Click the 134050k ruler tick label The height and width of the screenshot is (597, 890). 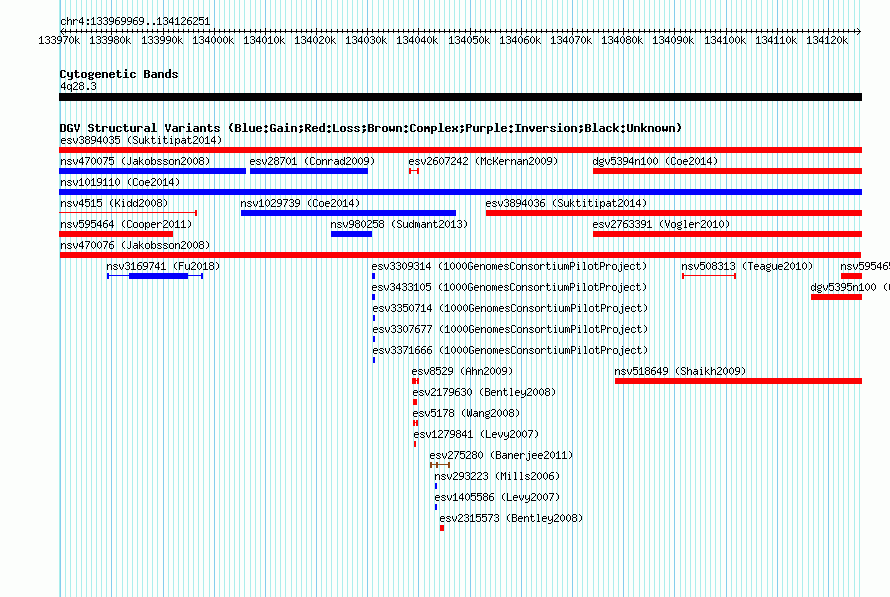(x=469, y=40)
